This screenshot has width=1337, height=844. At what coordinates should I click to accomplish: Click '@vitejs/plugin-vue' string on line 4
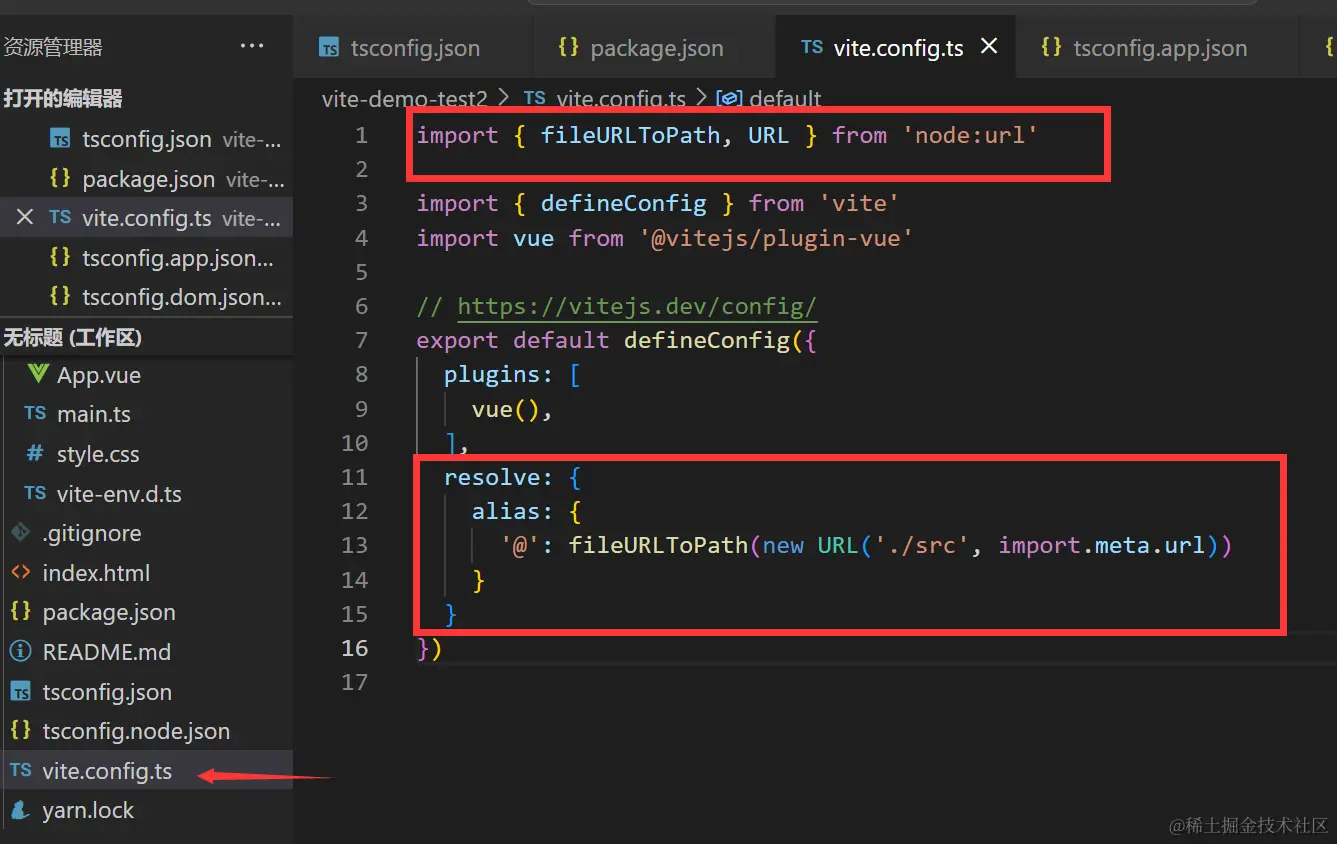776,238
